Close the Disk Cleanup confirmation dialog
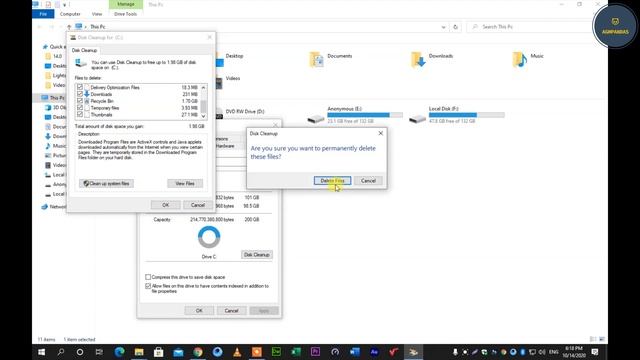 point(380,133)
